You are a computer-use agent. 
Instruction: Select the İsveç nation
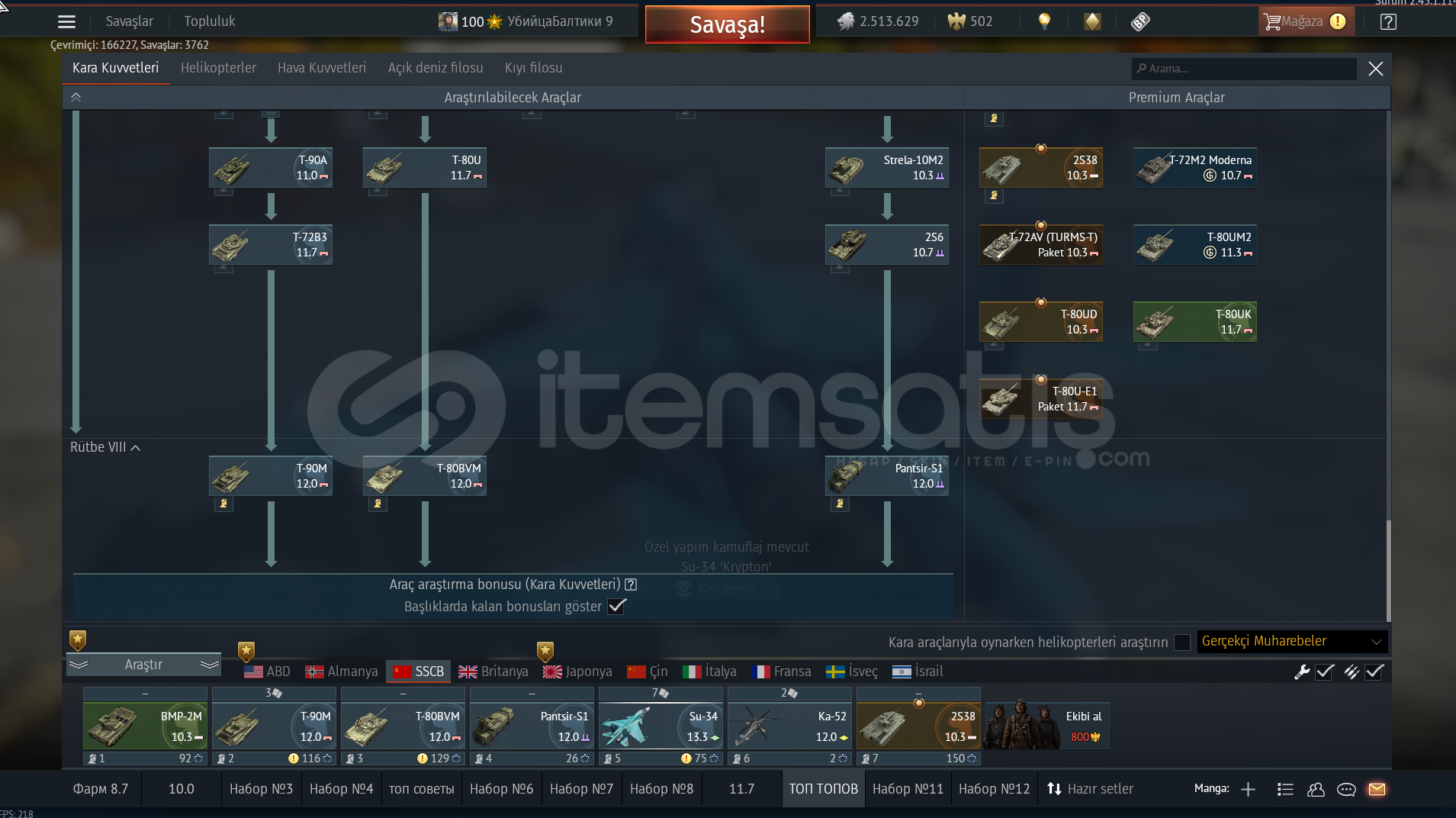click(852, 671)
